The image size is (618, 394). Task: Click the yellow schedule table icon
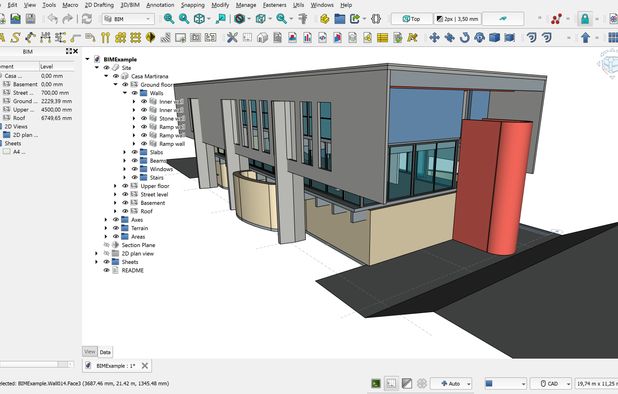click(382, 37)
